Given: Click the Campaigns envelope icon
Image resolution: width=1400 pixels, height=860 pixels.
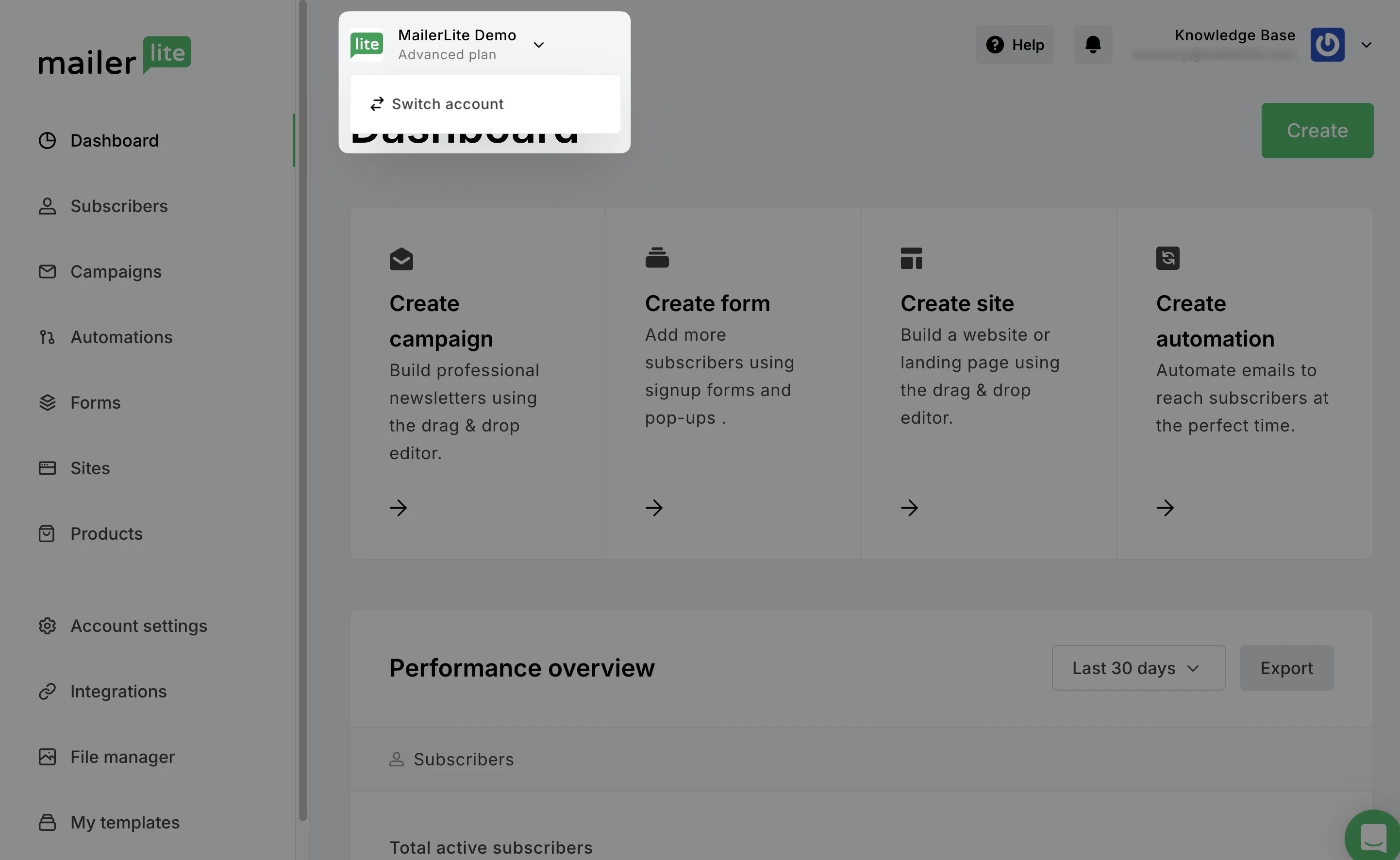Looking at the screenshot, I should [x=47, y=271].
